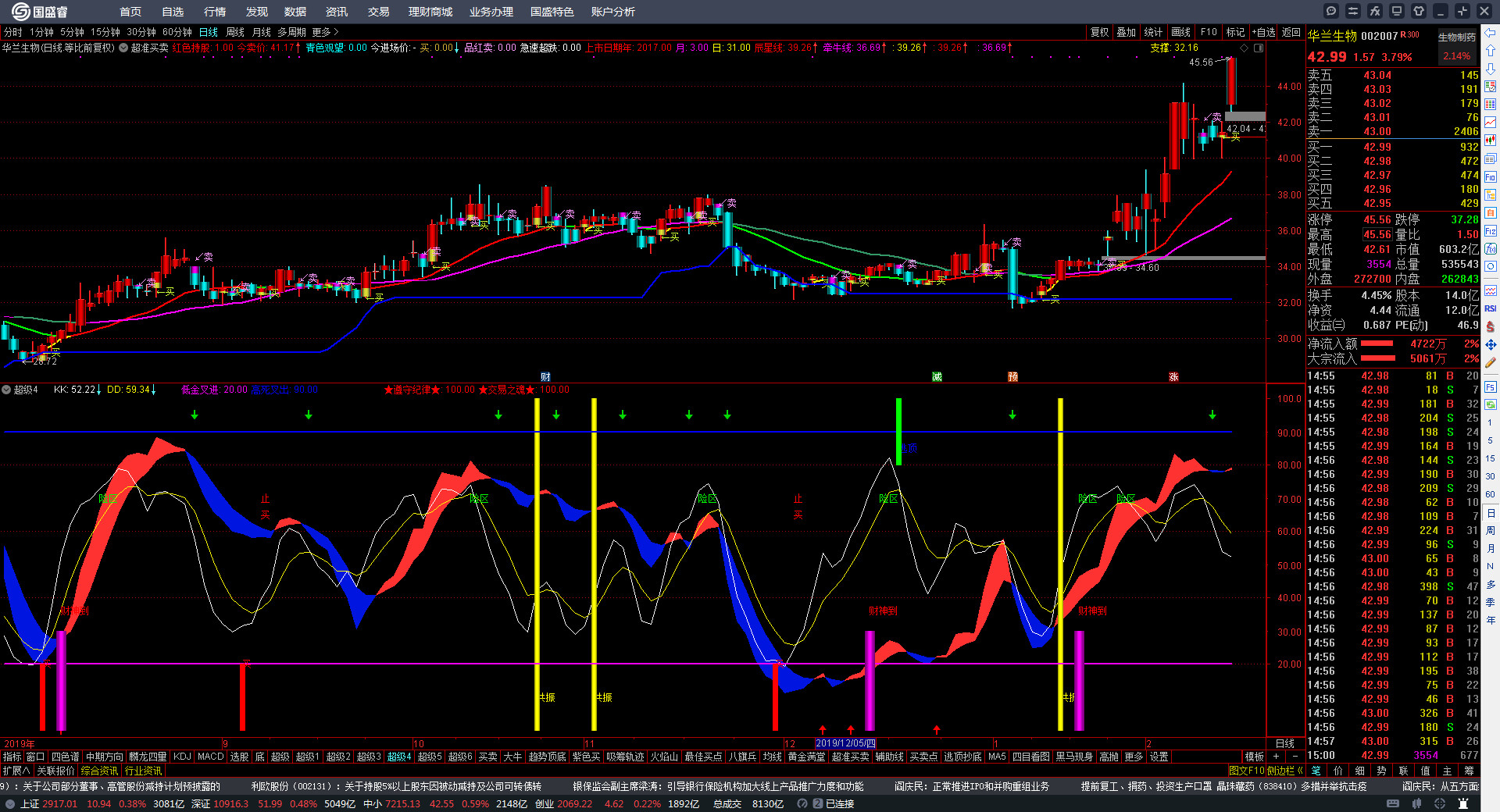The image size is (1500, 812).
Task: Toggle 叠加 overlay option
Action: (1127, 32)
